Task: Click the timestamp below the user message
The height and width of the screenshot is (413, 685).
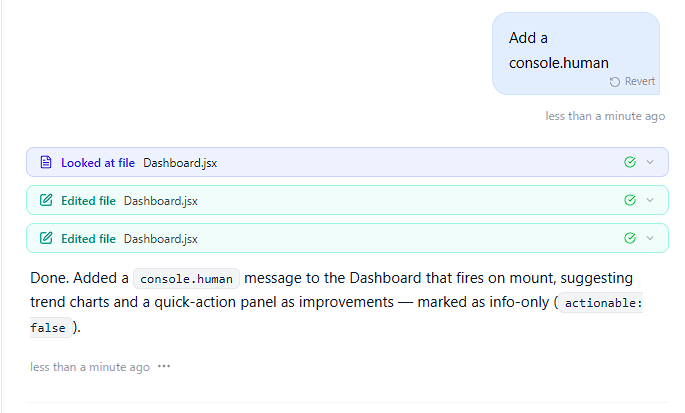Action: click(604, 116)
